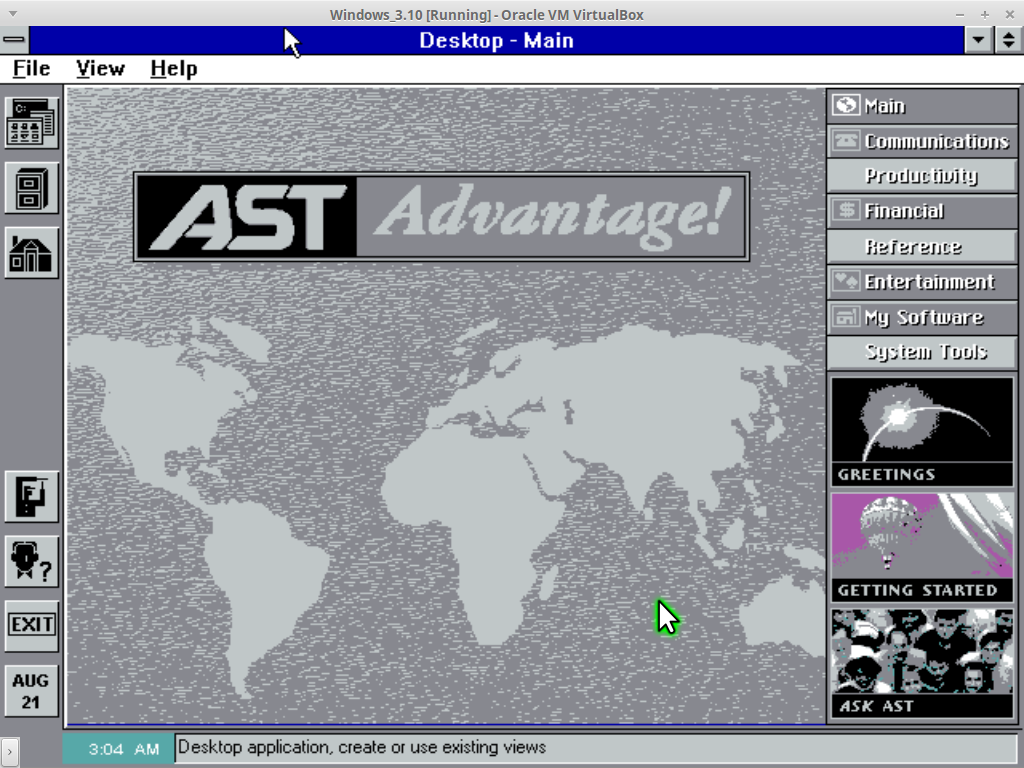Image resolution: width=1024 pixels, height=768 pixels.
Task: Click the Program Manager window icon in sidebar
Action: click(31, 123)
